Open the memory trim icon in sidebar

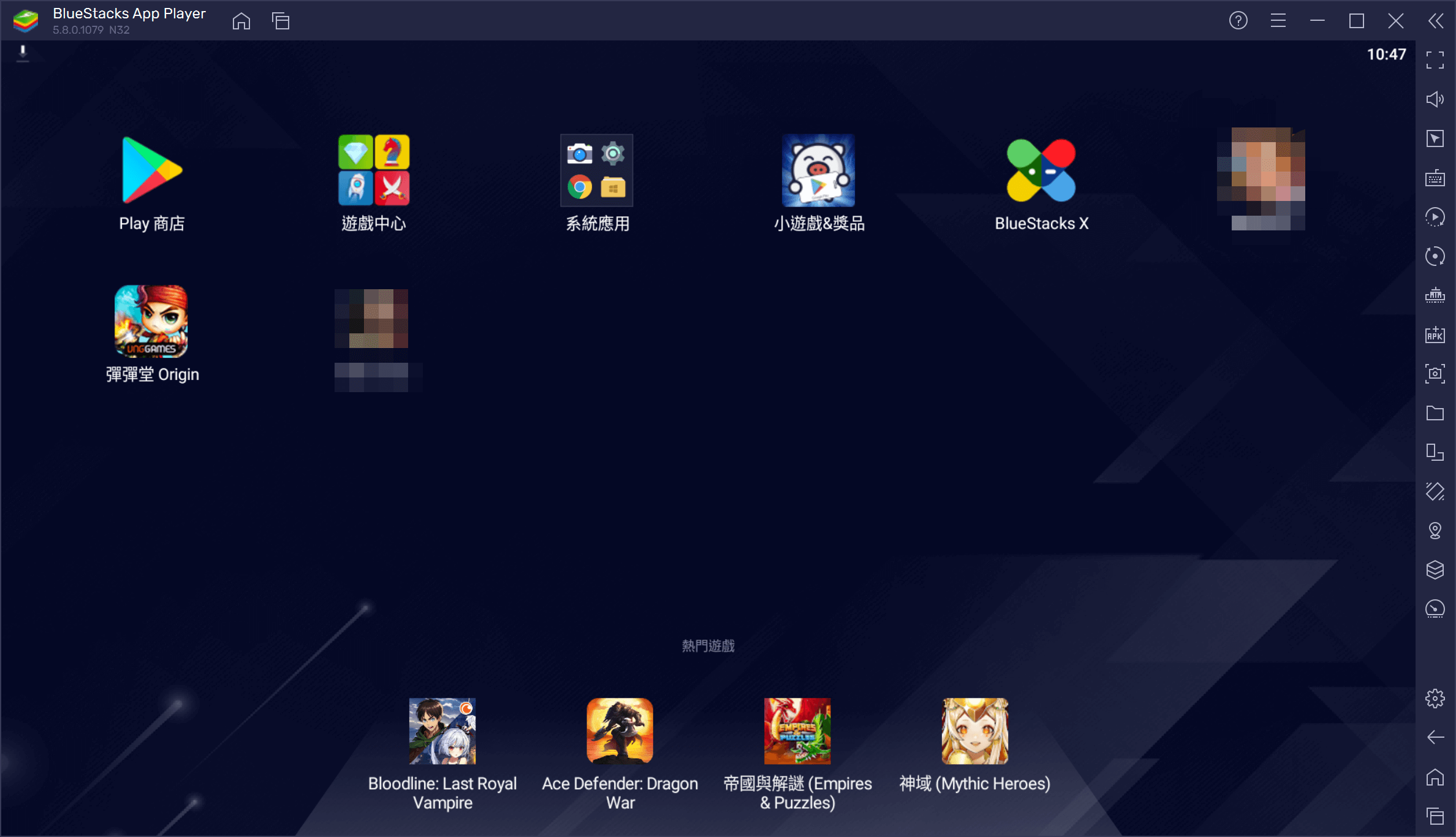coord(1435,295)
